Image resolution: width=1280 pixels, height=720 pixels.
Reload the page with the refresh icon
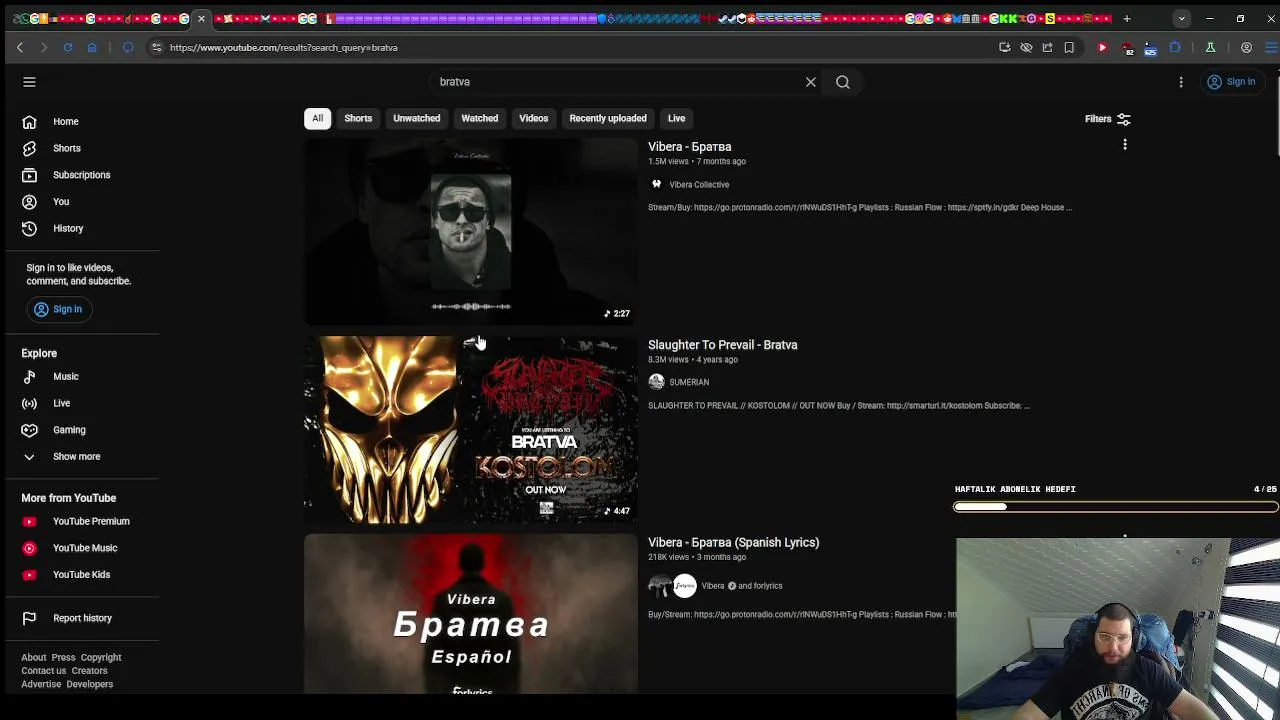68,47
